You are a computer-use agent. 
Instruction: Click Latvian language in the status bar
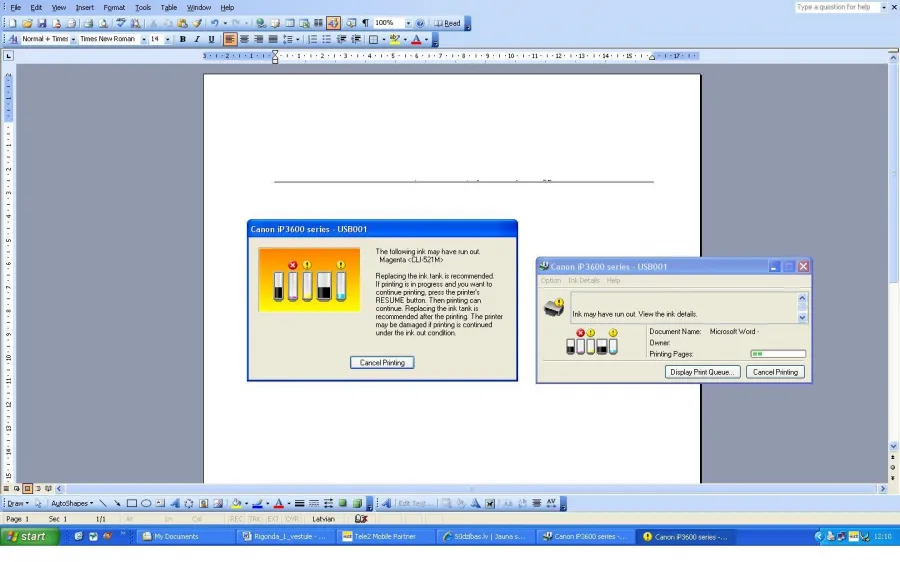click(x=324, y=519)
